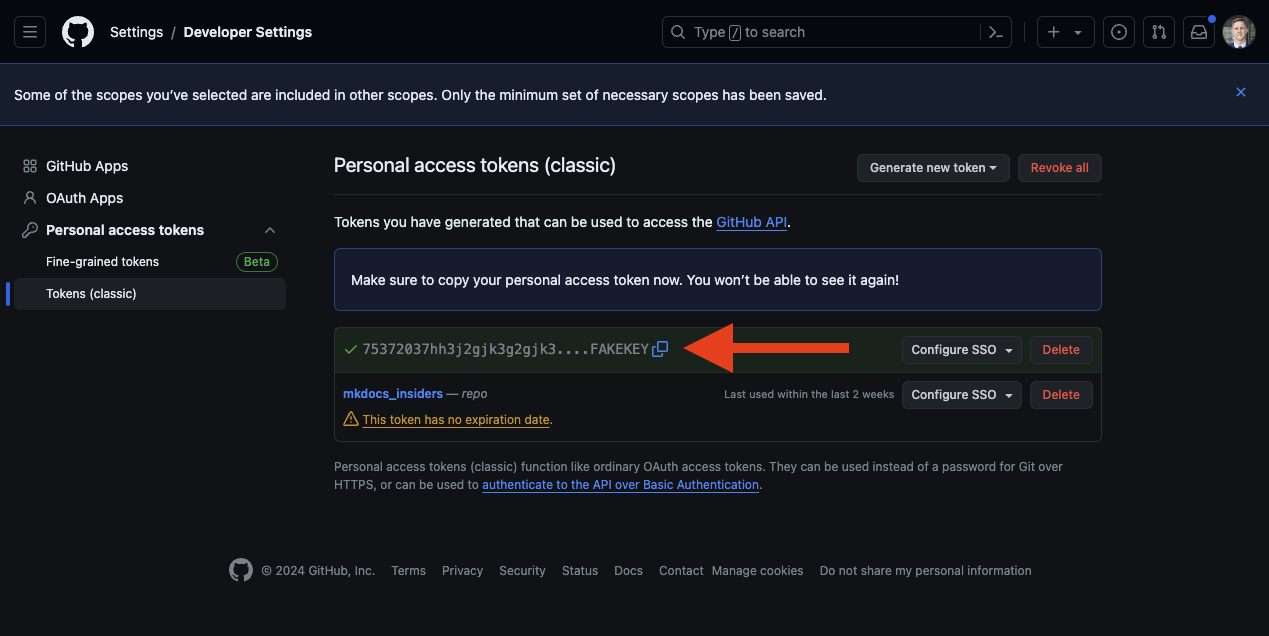Expand the create new plus dropdown
The image size is (1269, 636).
(x=1065, y=32)
